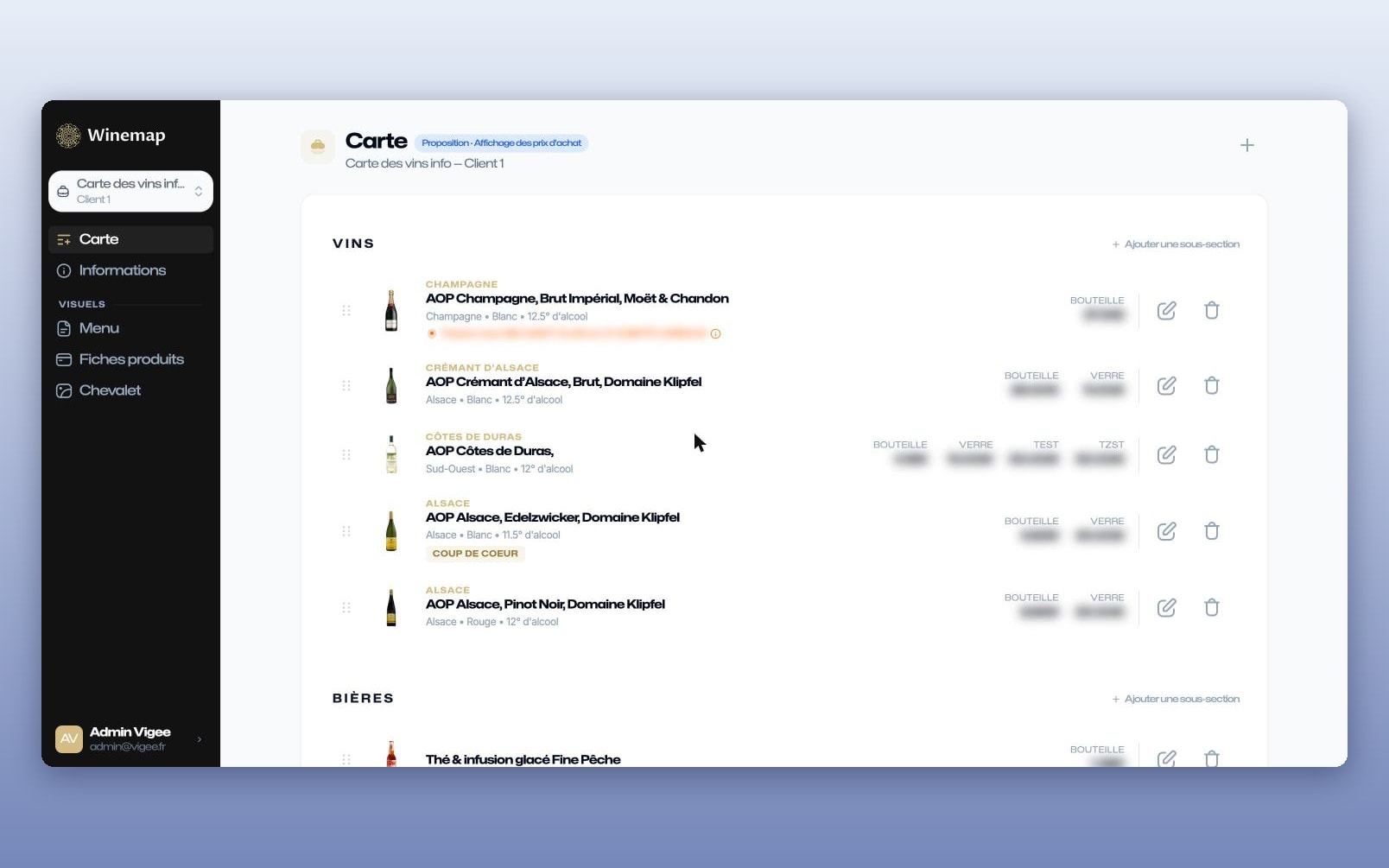The height and width of the screenshot is (868, 1389).
Task: Click the VINS section heading
Action: pos(353,244)
